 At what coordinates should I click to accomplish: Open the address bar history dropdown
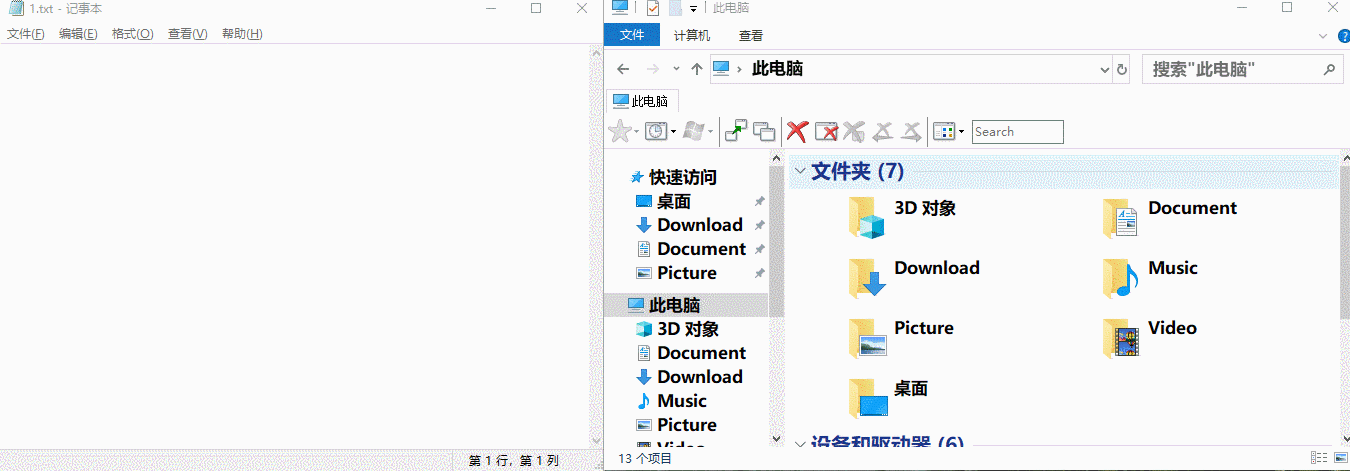[x=1105, y=69]
